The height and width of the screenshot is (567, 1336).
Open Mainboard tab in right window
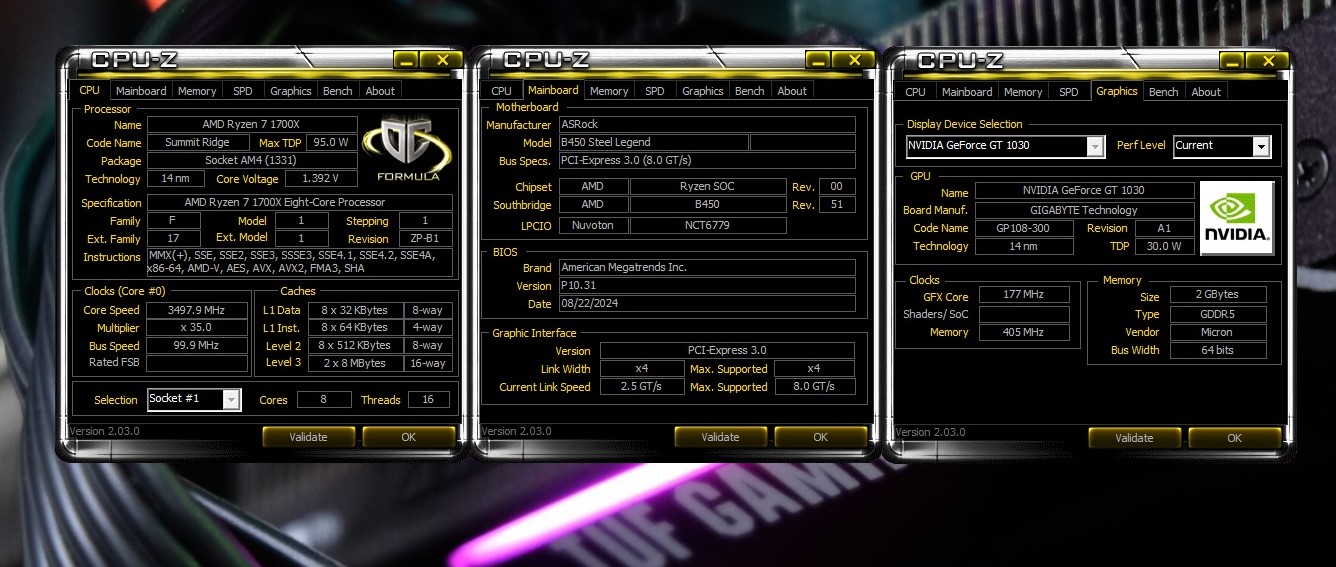coord(967,92)
